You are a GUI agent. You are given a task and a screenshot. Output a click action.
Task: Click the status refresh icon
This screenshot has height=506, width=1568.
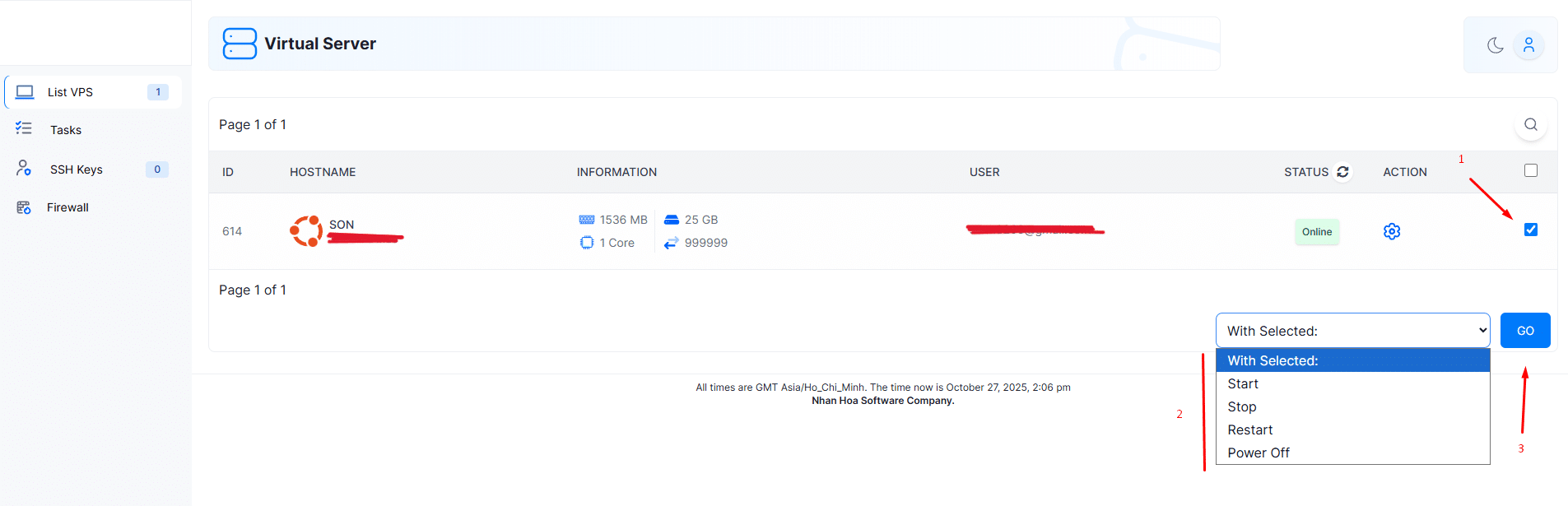point(1342,172)
